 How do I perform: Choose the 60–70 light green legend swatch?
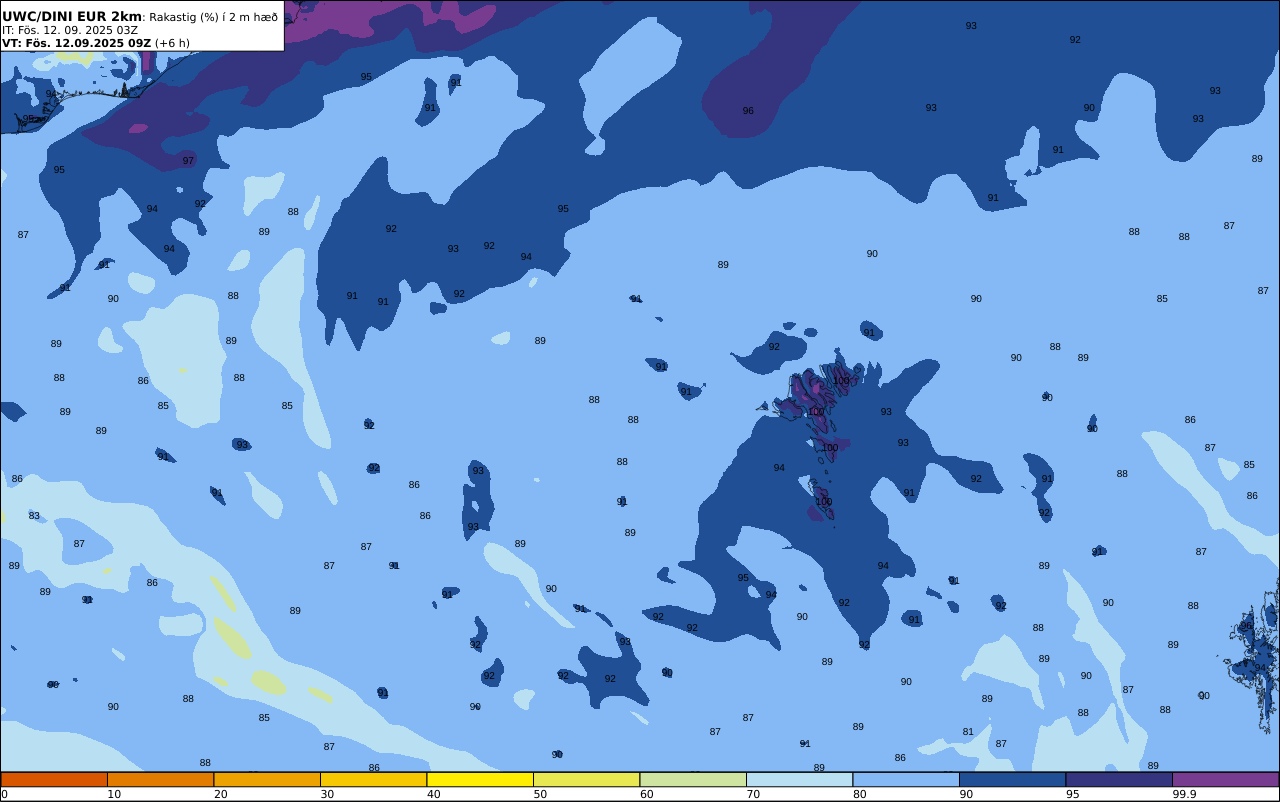tap(693, 779)
